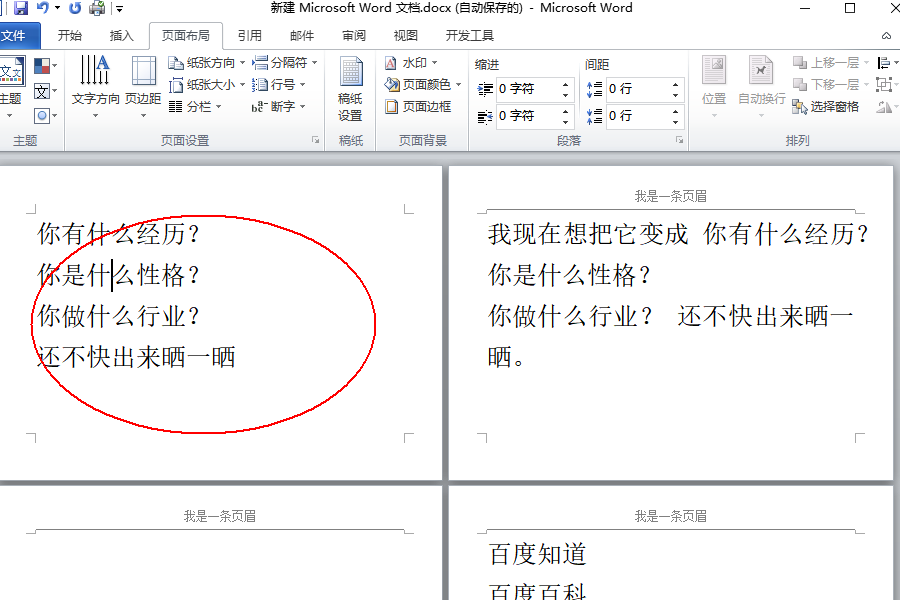Open the 审阅 tab
This screenshot has height=600, width=900.
click(354, 36)
